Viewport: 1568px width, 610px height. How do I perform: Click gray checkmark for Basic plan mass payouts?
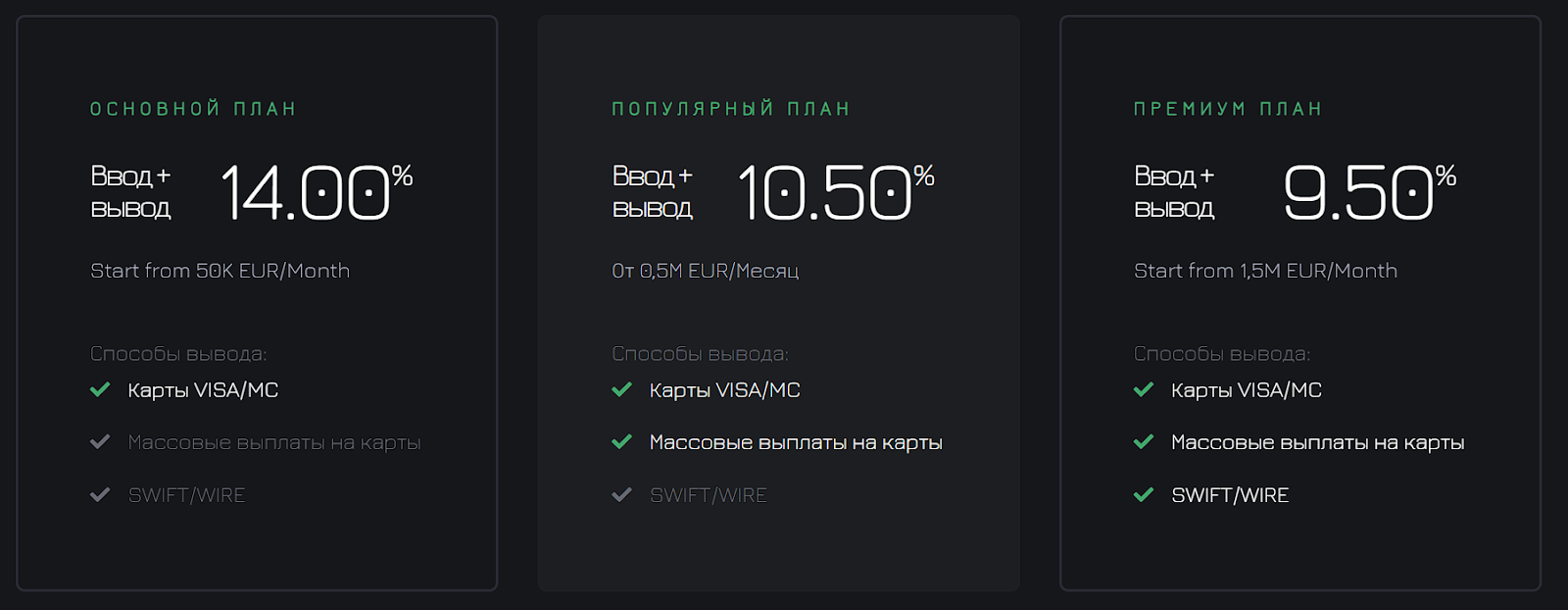pyautogui.click(x=100, y=442)
